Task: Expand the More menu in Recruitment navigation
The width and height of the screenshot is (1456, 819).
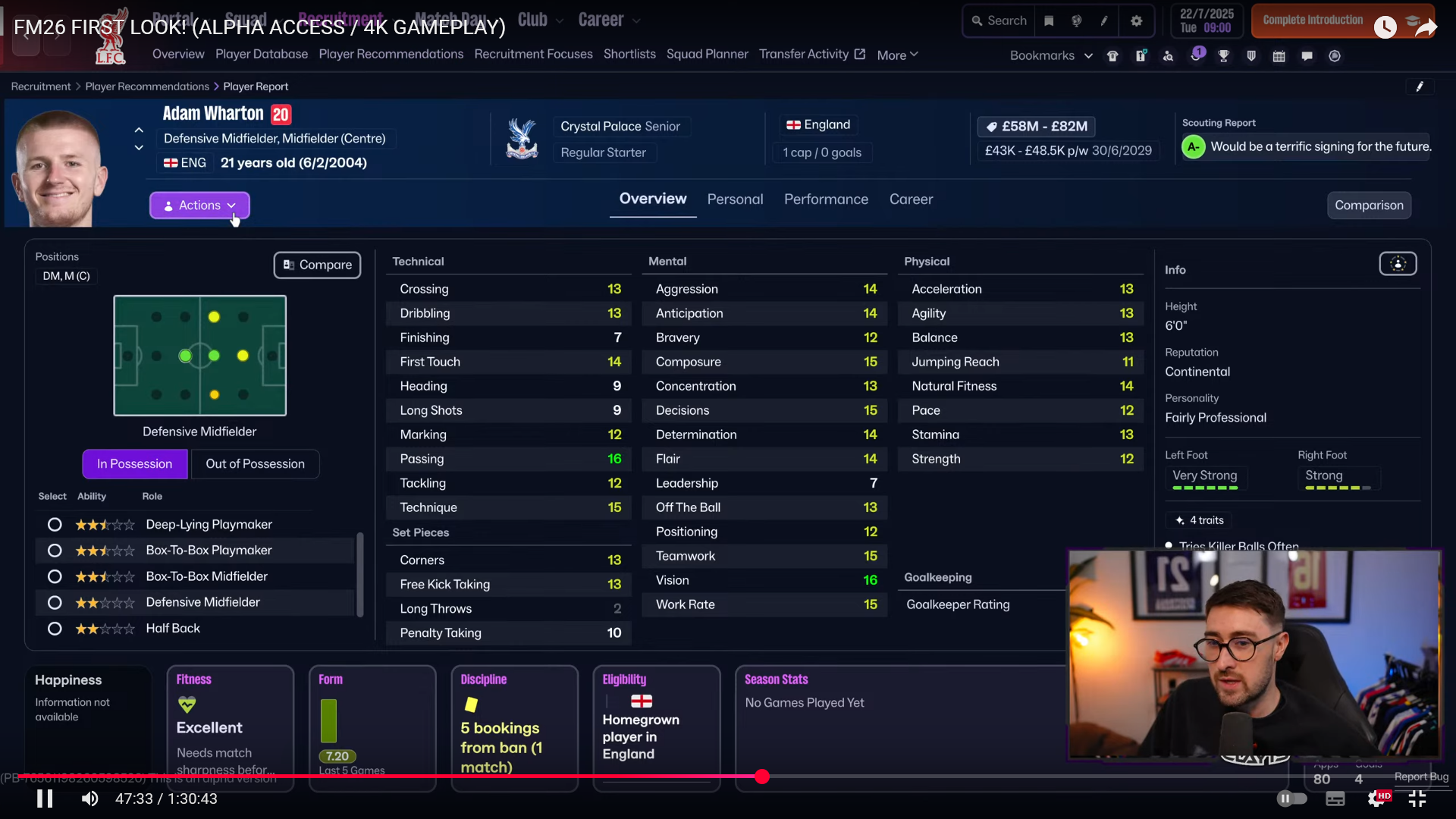Action: (x=897, y=55)
